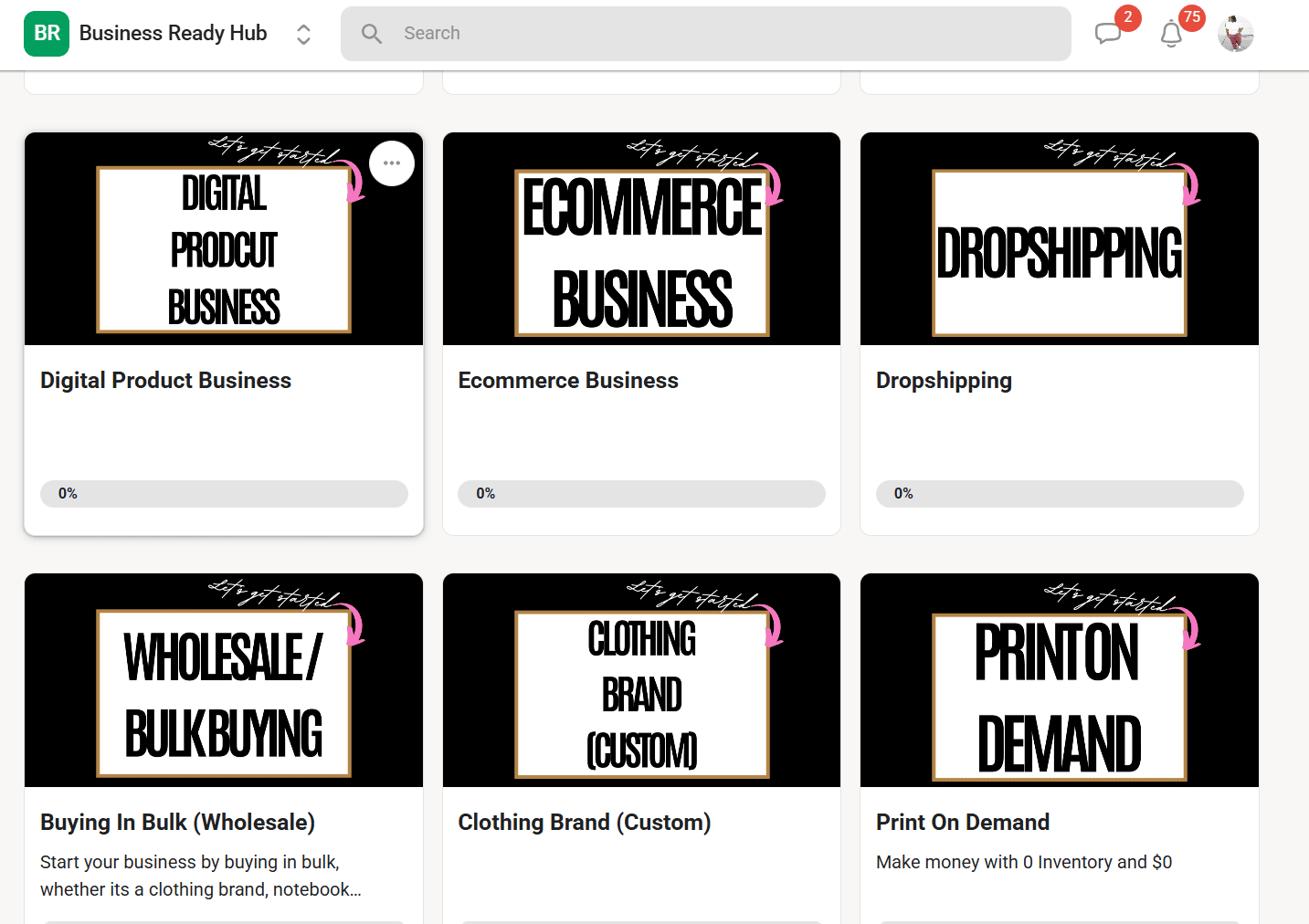Click the Digital Product Business title
The height and width of the screenshot is (924, 1309).
(165, 381)
